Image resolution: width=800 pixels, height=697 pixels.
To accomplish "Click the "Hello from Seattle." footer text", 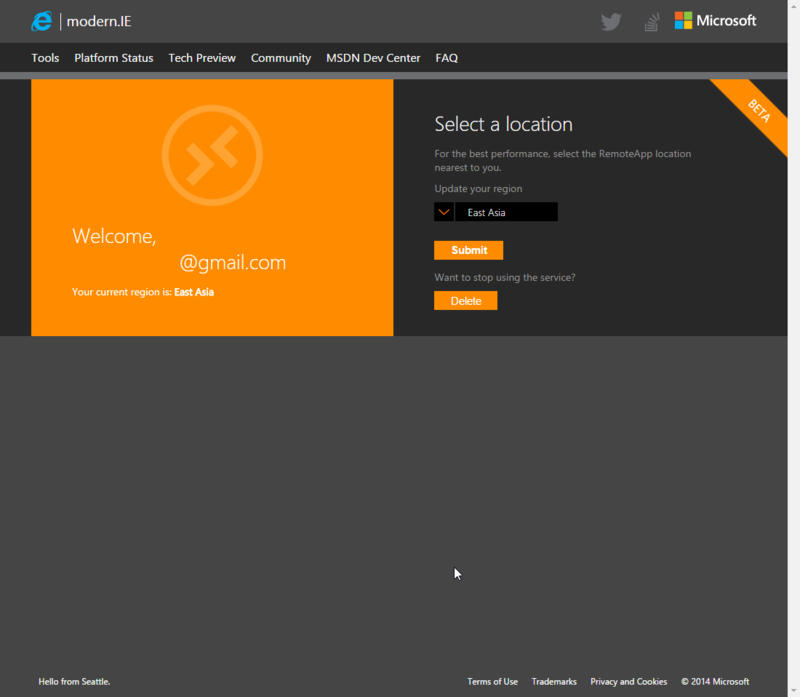I will pos(74,682).
